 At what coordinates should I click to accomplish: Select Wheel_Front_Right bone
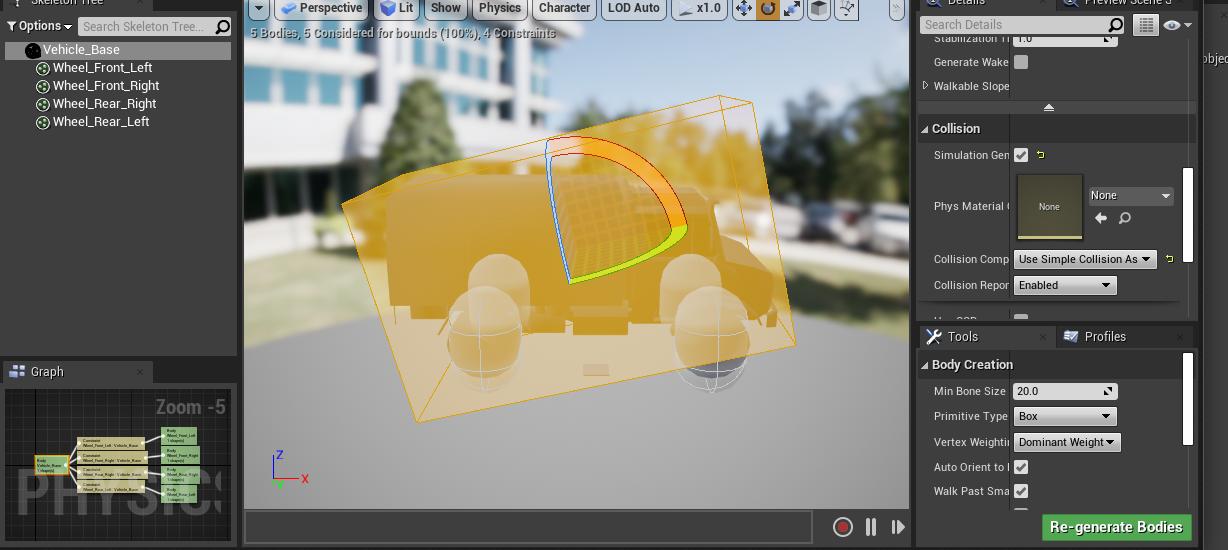click(106, 86)
